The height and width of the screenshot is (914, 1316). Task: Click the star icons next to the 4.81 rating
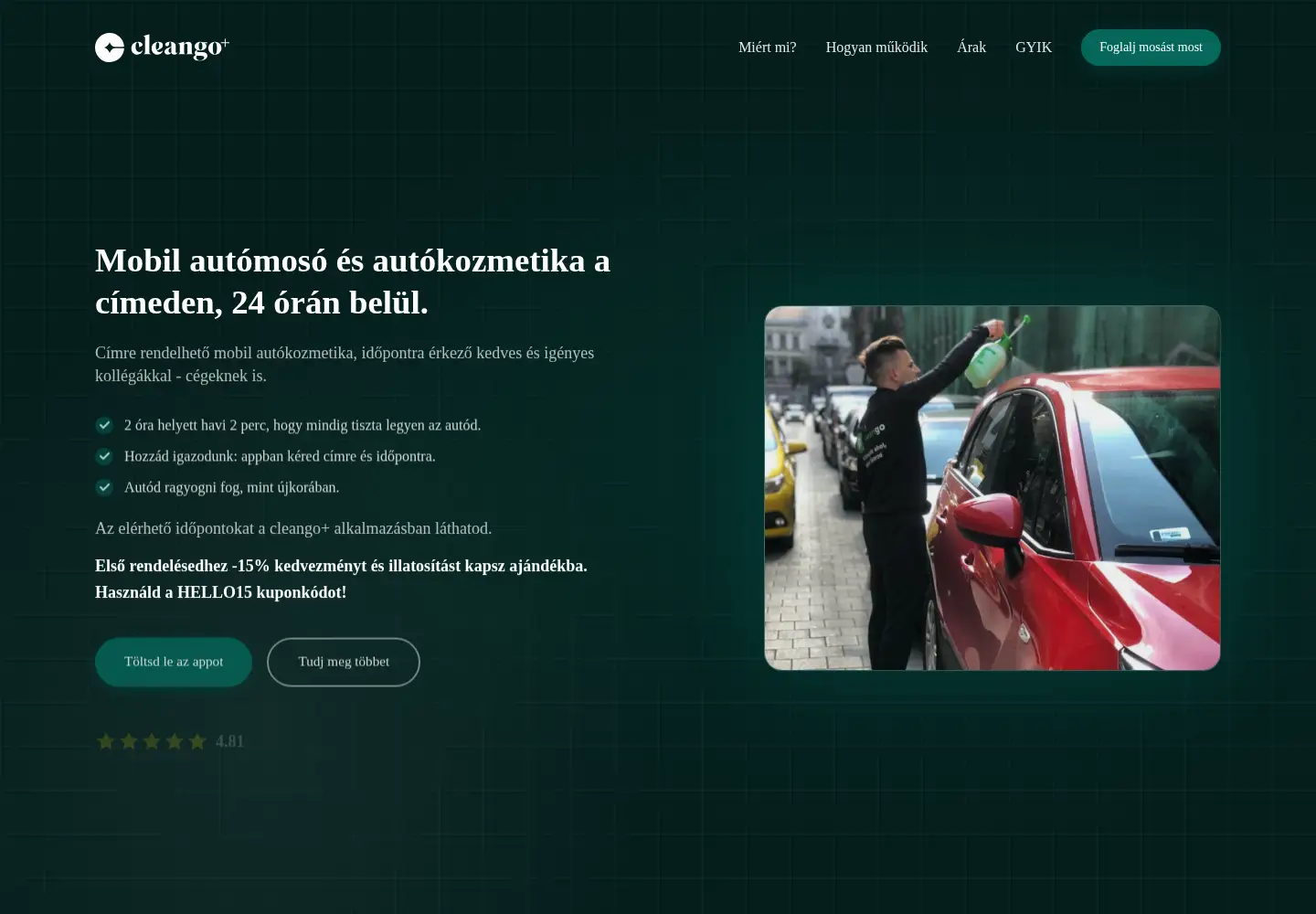pyautogui.click(x=152, y=741)
